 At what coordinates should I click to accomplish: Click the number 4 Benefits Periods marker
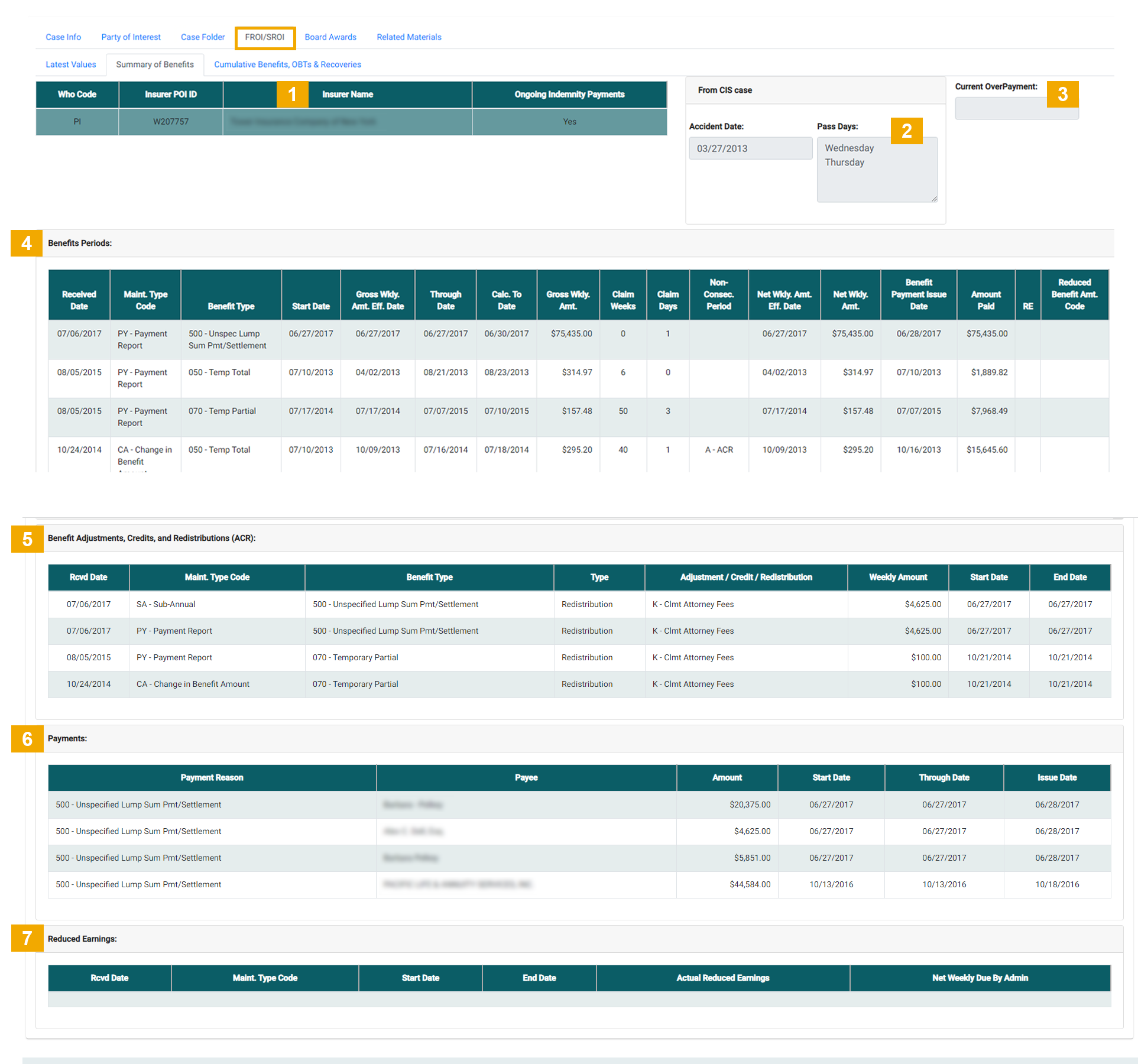[27, 243]
